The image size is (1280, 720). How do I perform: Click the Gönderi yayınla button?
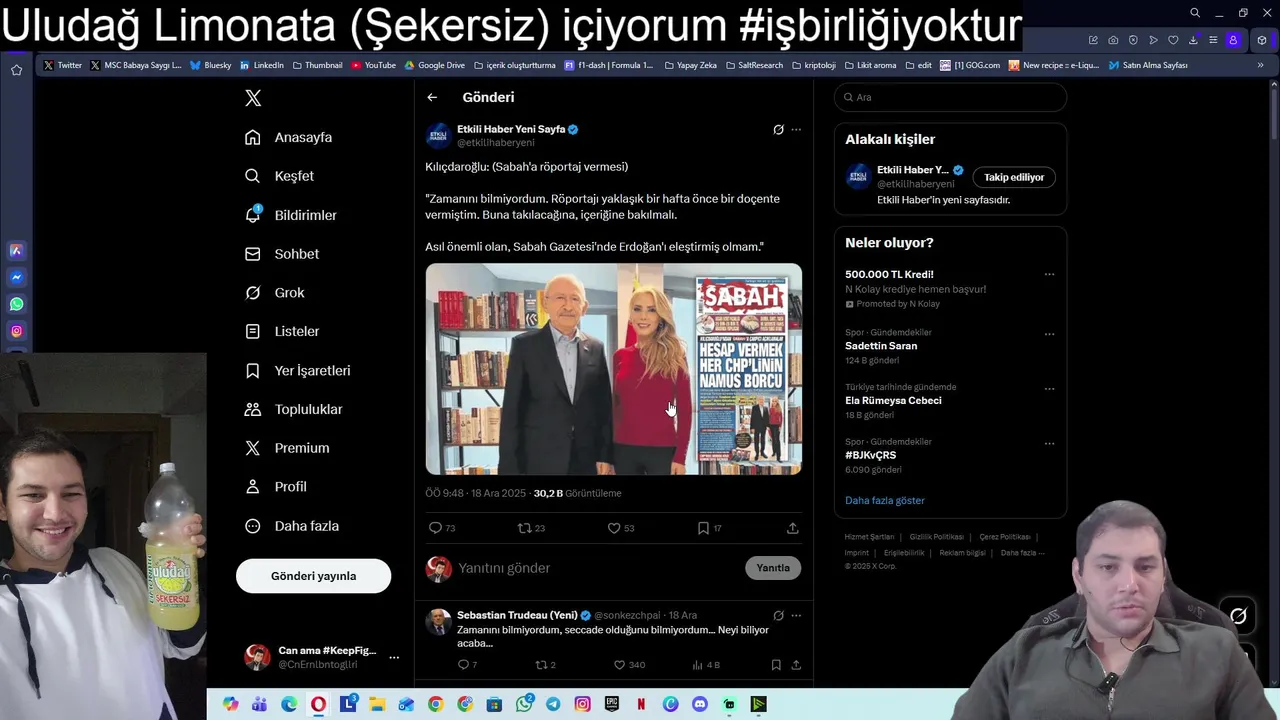(313, 576)
